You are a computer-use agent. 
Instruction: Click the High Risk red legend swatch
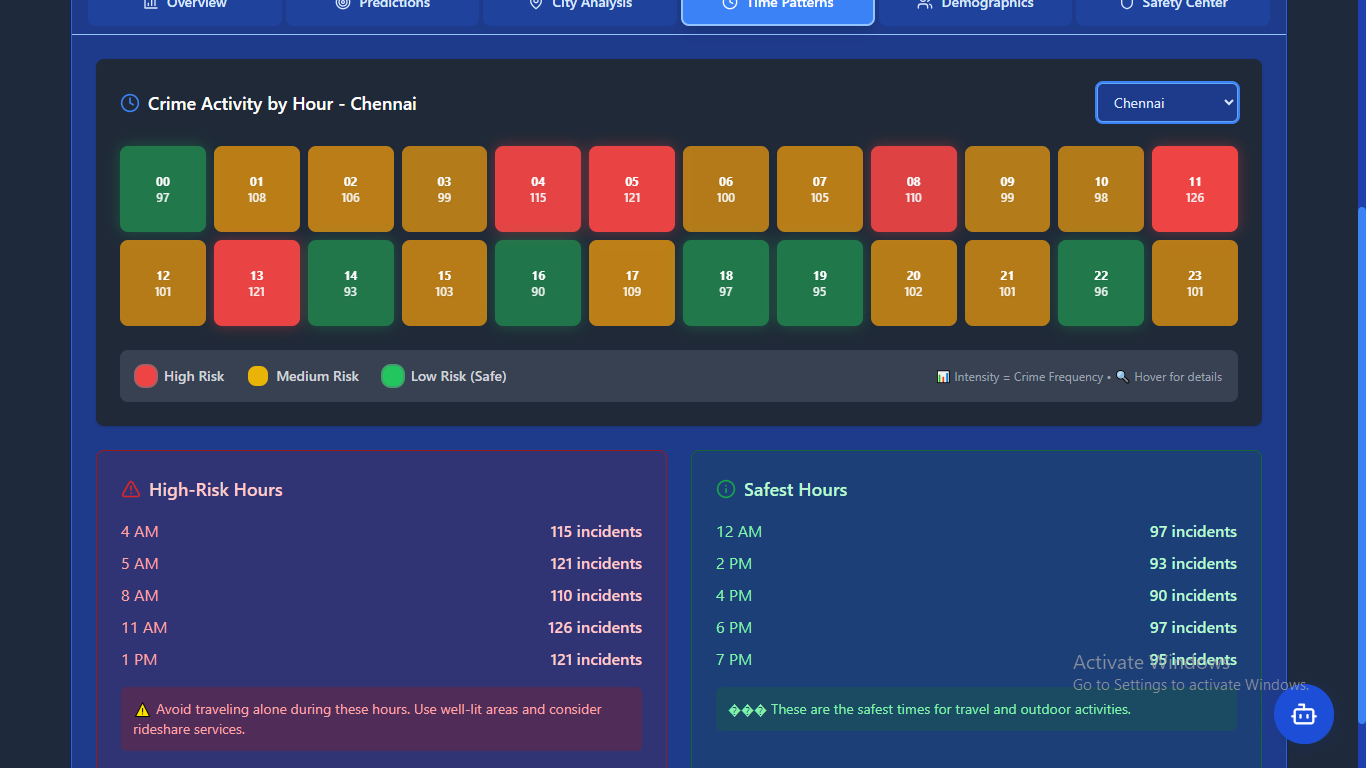pyautogui.click(x=146, y=376)
